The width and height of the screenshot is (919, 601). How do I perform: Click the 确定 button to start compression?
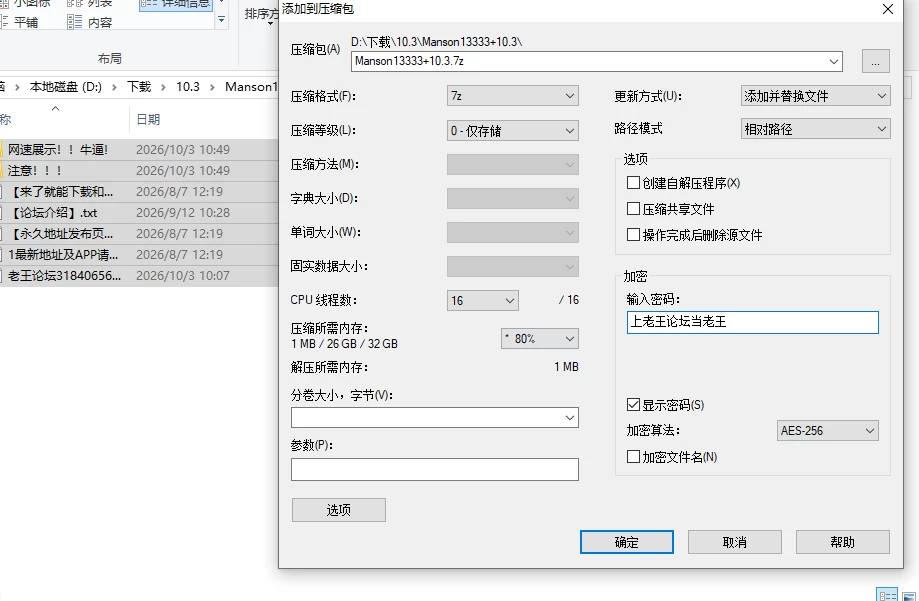(627, 542)
